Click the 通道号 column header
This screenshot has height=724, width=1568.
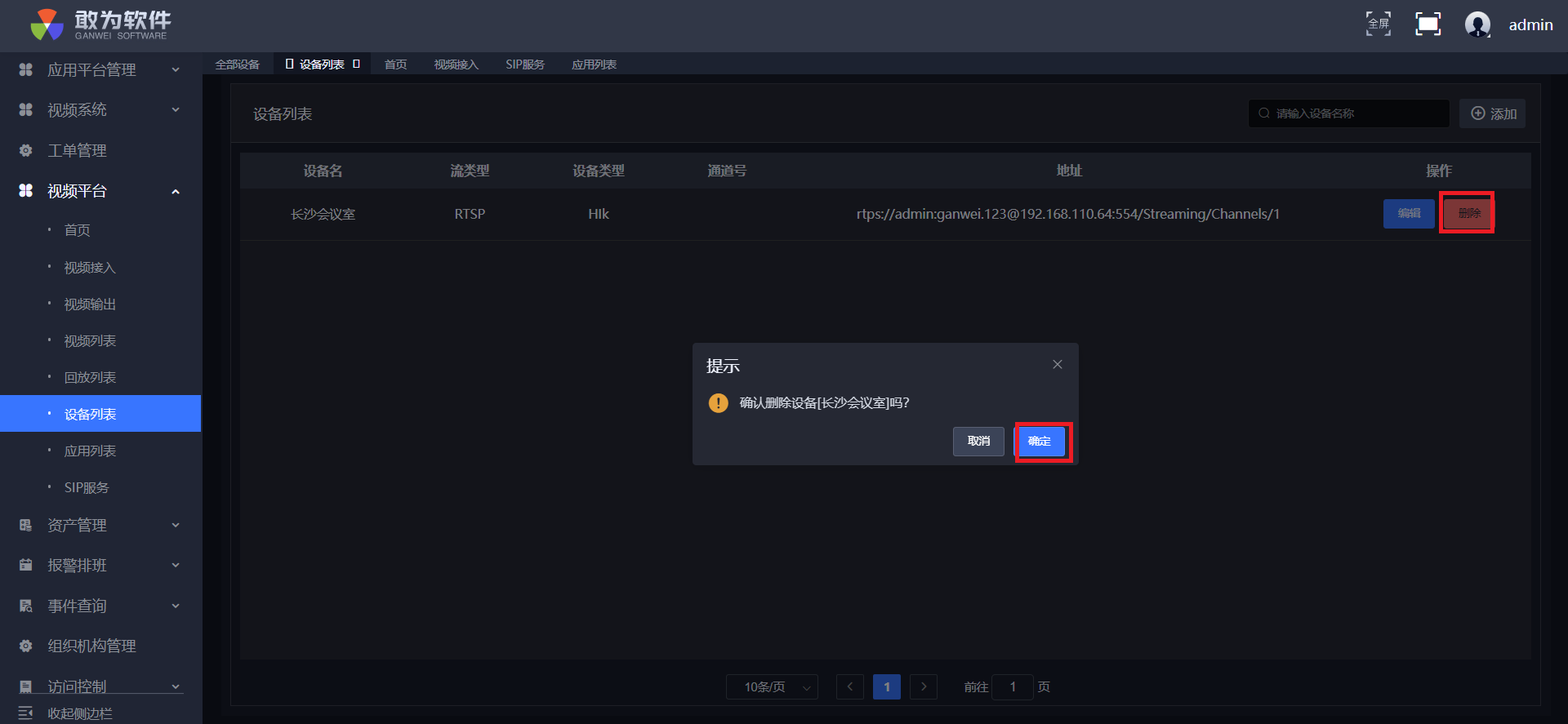(727, 171)
